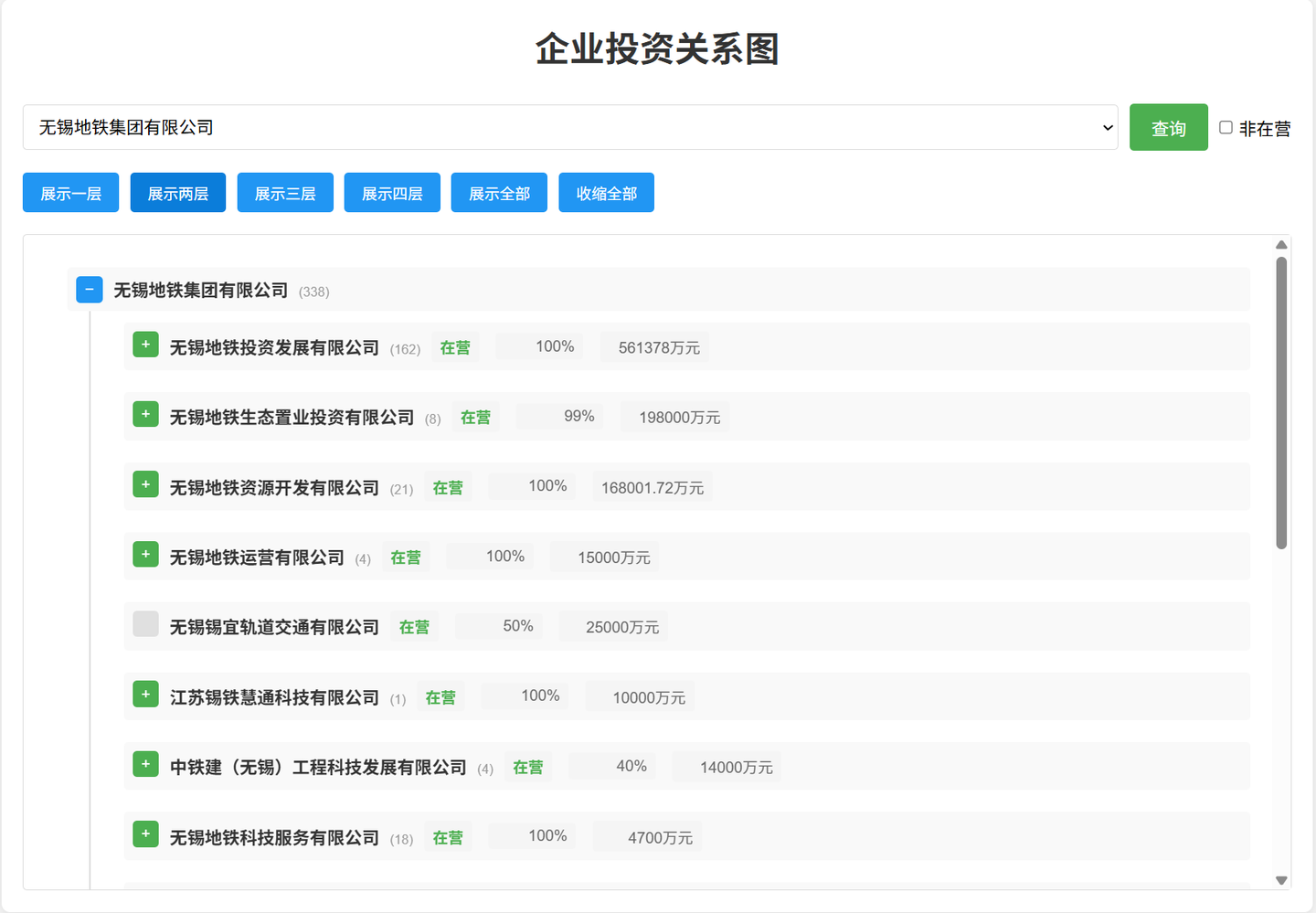Screen dimensions: 1316x913
Task: Expand 江苏锡铁慧通科技有限公司 node
Action: pyautogui.click(x=145, y=695)
